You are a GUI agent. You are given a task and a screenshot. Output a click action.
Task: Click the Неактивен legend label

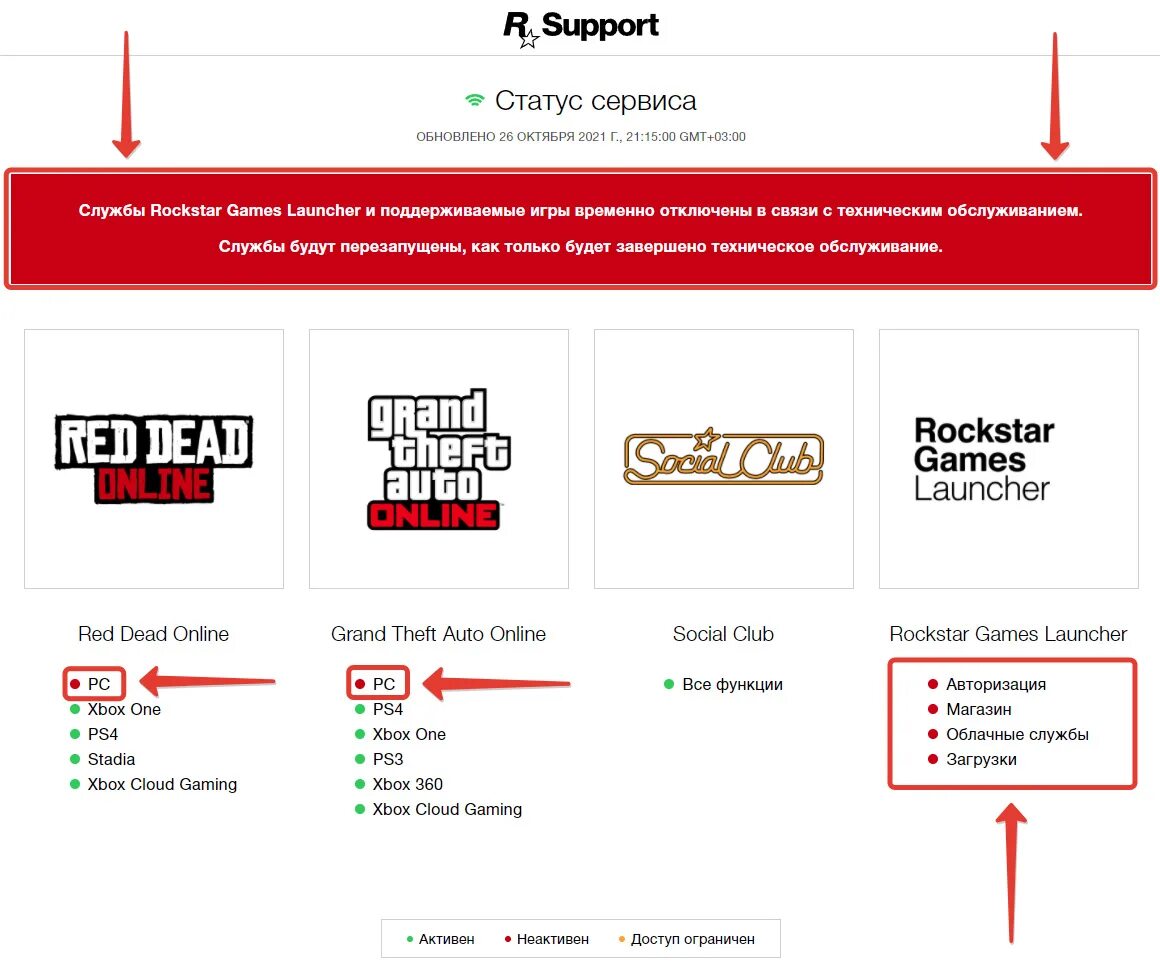(x=553, y=939)
